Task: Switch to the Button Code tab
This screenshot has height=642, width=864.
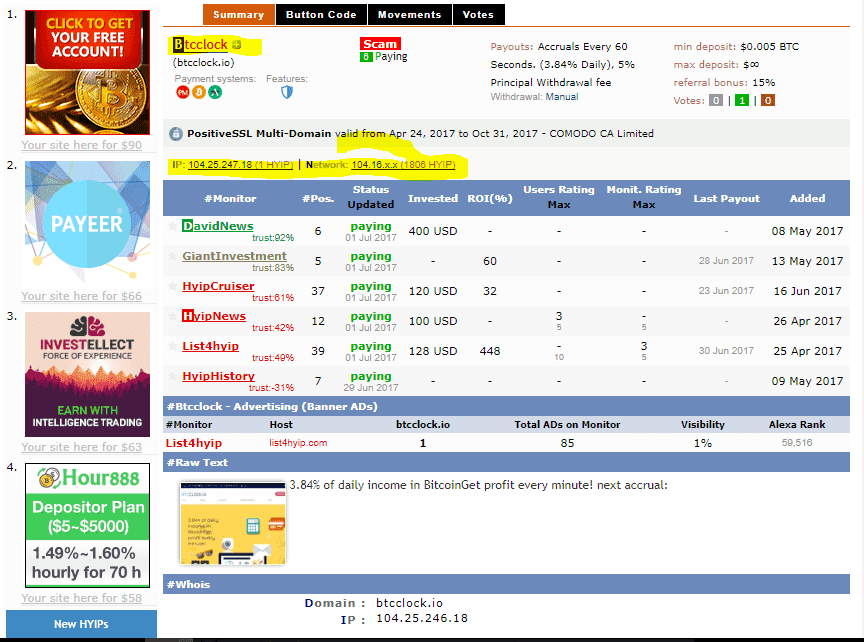Action: point(321,14)
